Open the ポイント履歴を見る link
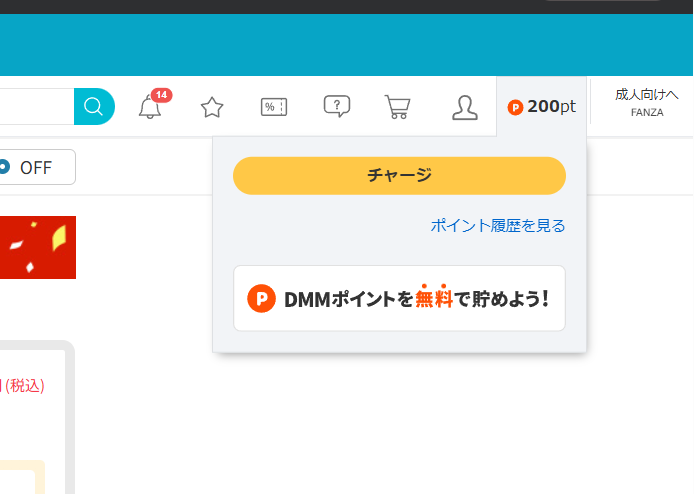The width and height of the screenshot is (694, 494). click(497, 226)
